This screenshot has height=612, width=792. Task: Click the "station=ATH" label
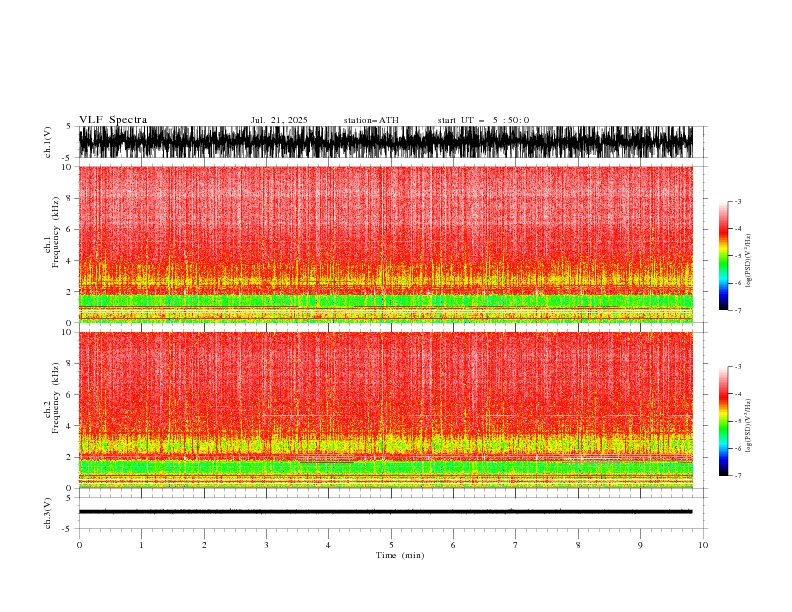(x=371, y=120)
